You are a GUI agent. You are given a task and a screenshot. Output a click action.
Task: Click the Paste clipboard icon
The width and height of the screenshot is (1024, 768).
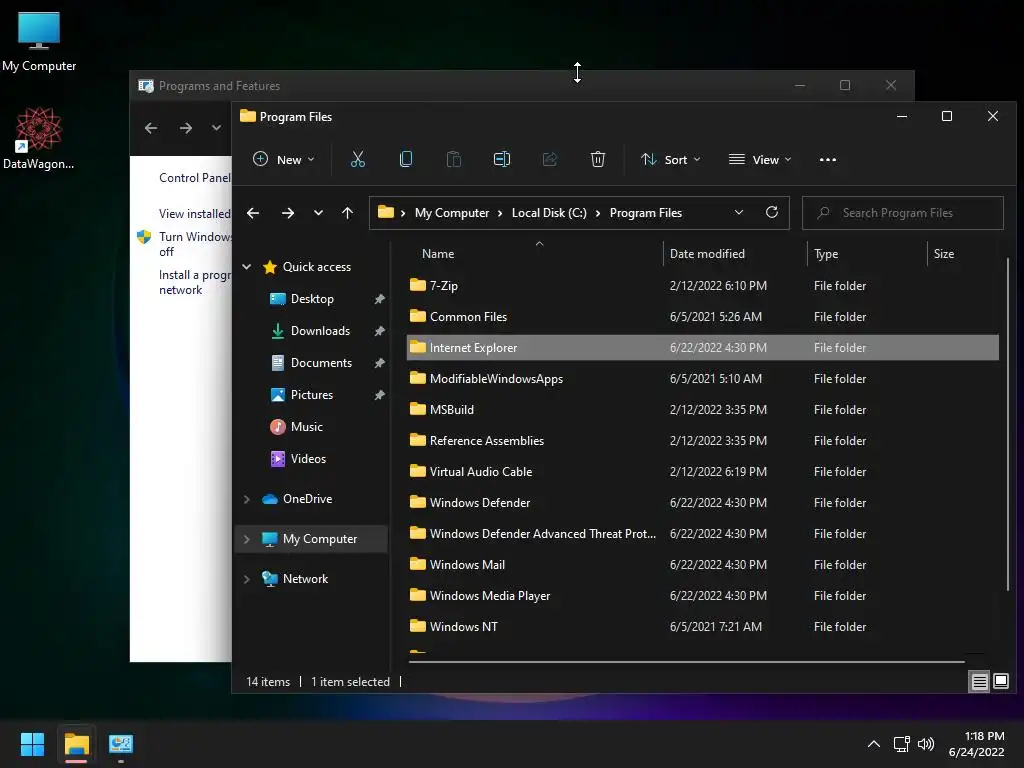click(x=453, y=159)
